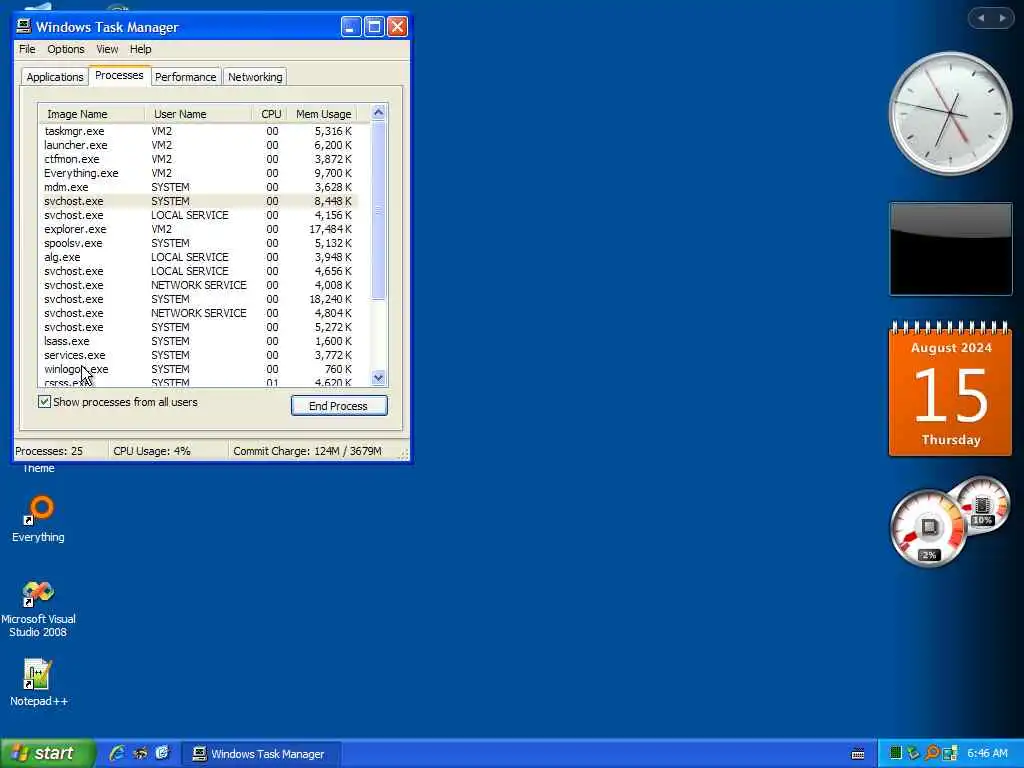
Task: Select the lsass.exe process
Action: pyautogui.click(x=199, y=341)
